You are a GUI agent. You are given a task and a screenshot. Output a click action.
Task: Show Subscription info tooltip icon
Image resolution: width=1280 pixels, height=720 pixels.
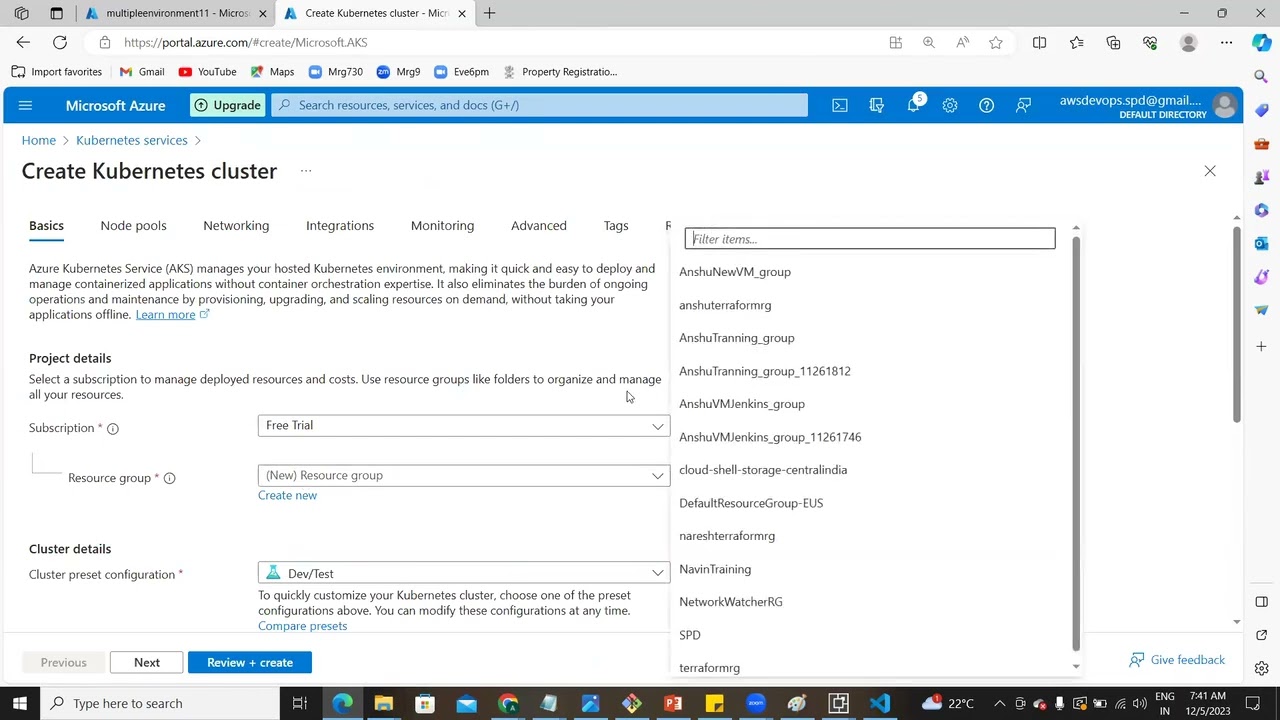[113, 428]
